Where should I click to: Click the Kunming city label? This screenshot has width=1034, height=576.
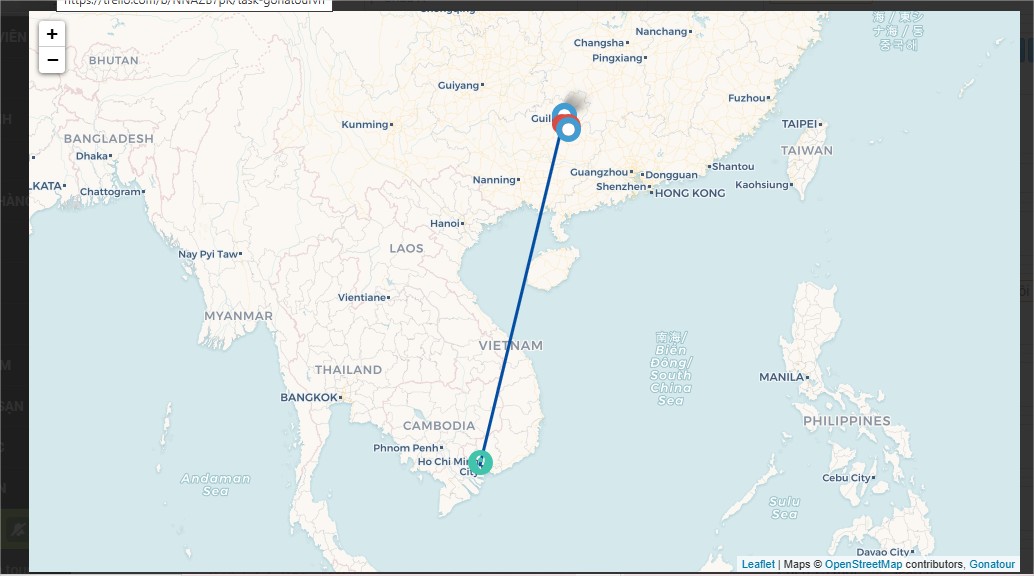tap(365, 125)
